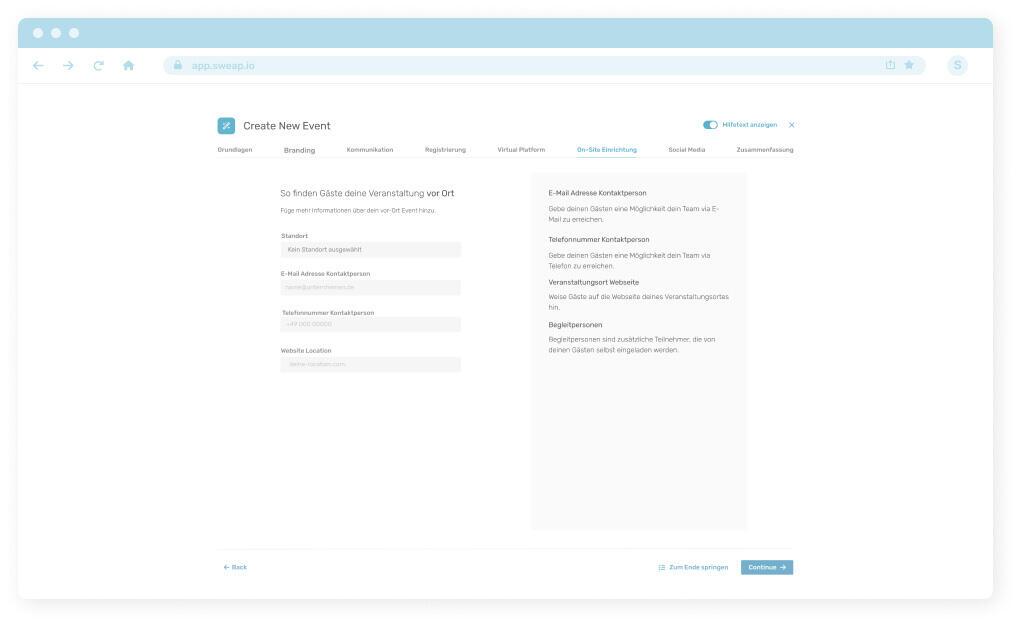Click the Create New Event wand icon
This screenshot has height=625, width=1019.
coord(227,125)
